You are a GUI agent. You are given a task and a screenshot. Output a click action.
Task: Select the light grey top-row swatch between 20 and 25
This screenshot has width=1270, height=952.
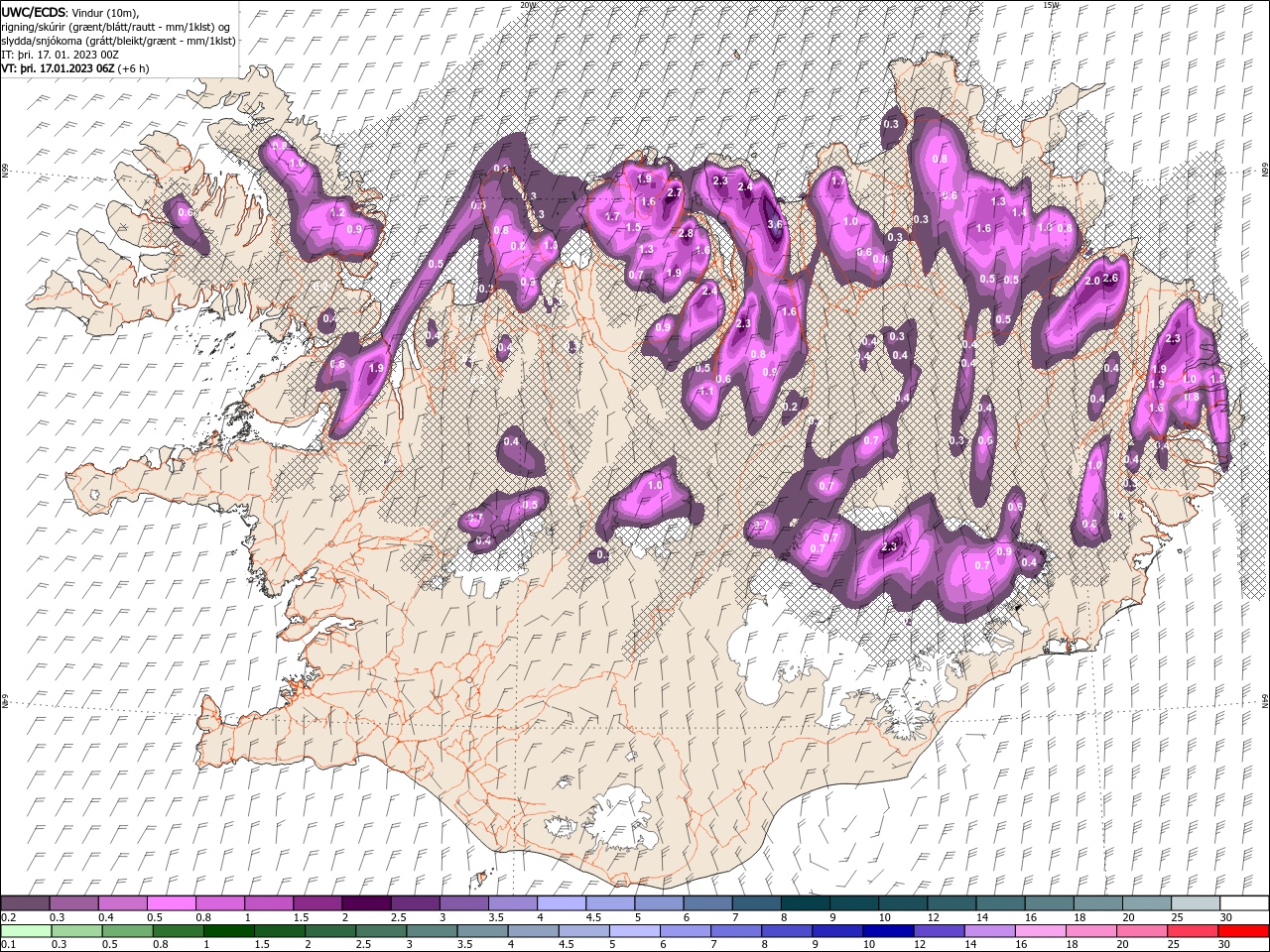click(x=1145, y=903)
